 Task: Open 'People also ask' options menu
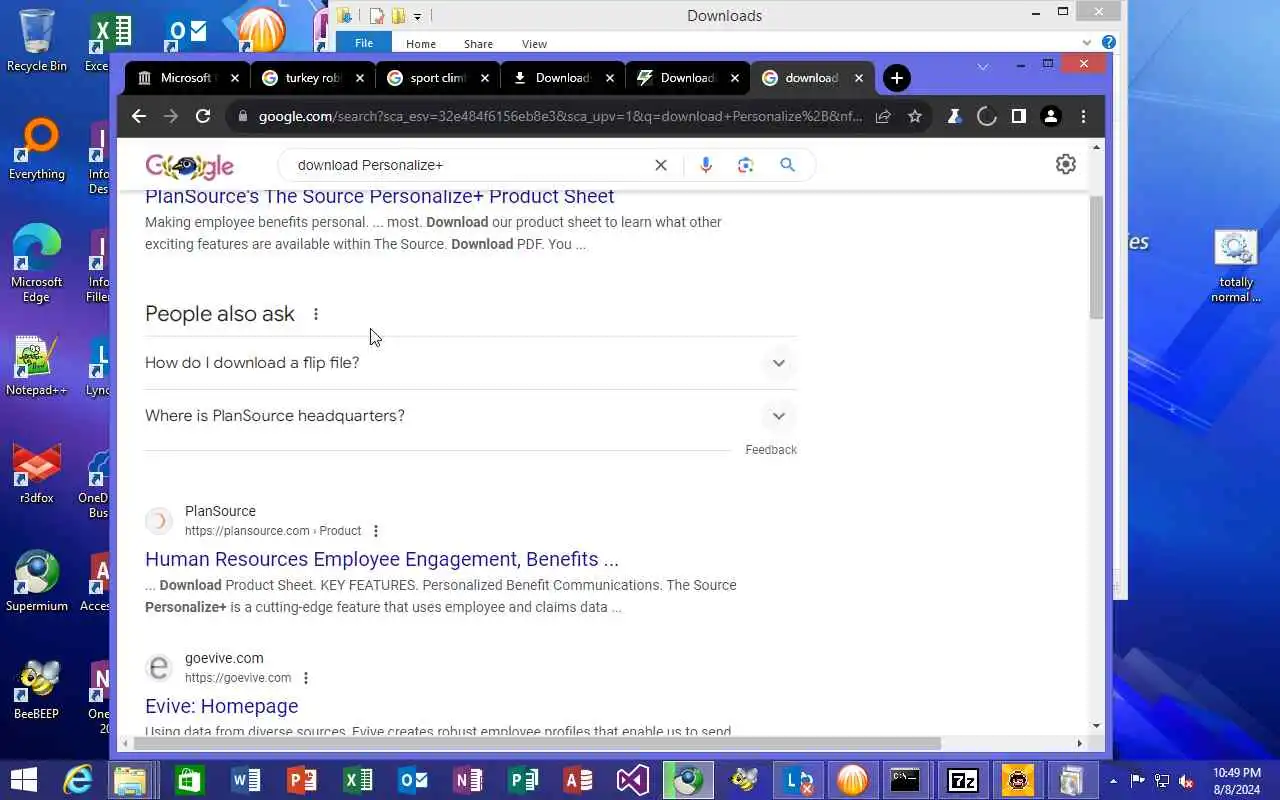pos(316,314)
